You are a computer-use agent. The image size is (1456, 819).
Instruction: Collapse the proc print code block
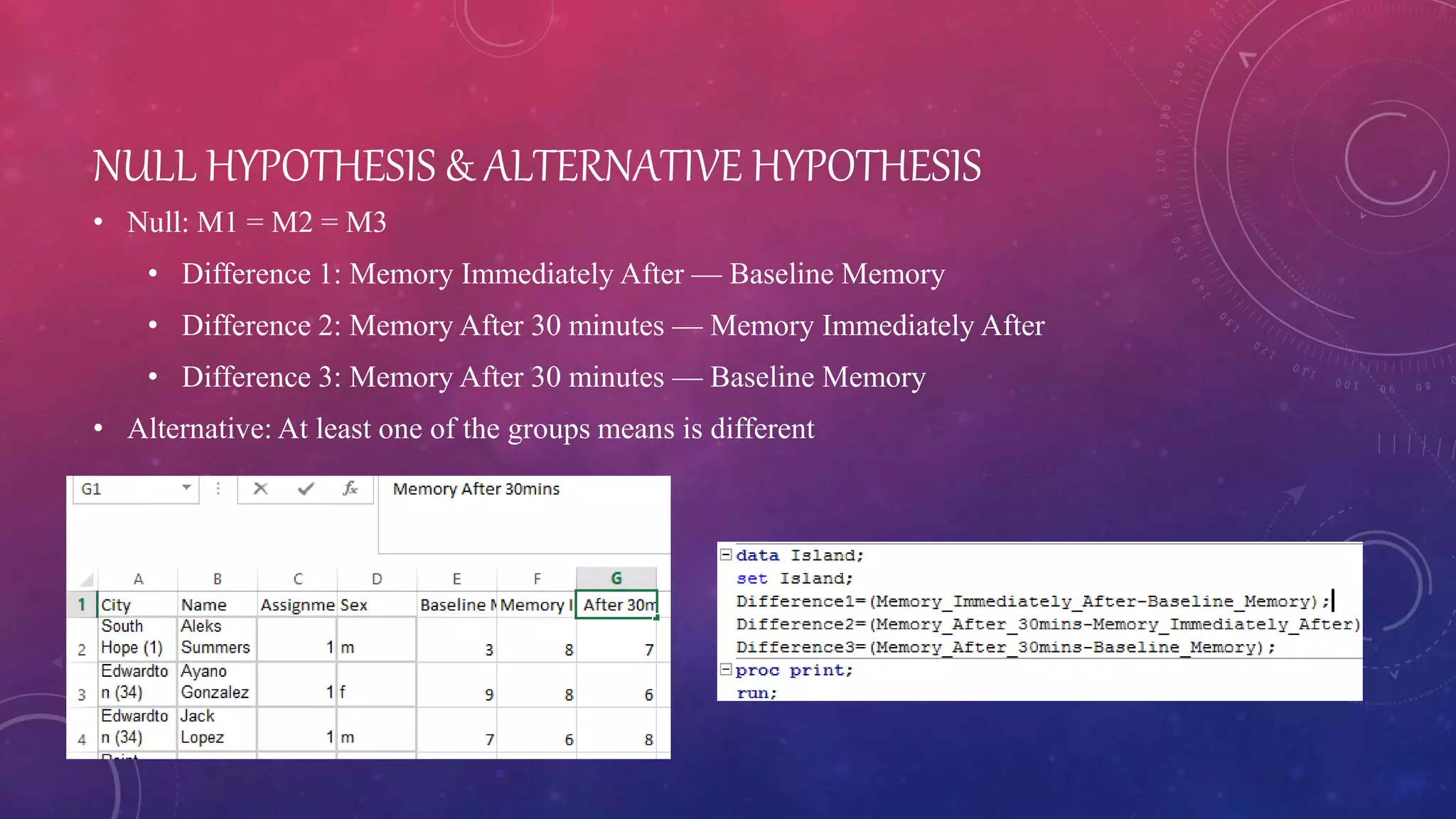click(726, 670)
